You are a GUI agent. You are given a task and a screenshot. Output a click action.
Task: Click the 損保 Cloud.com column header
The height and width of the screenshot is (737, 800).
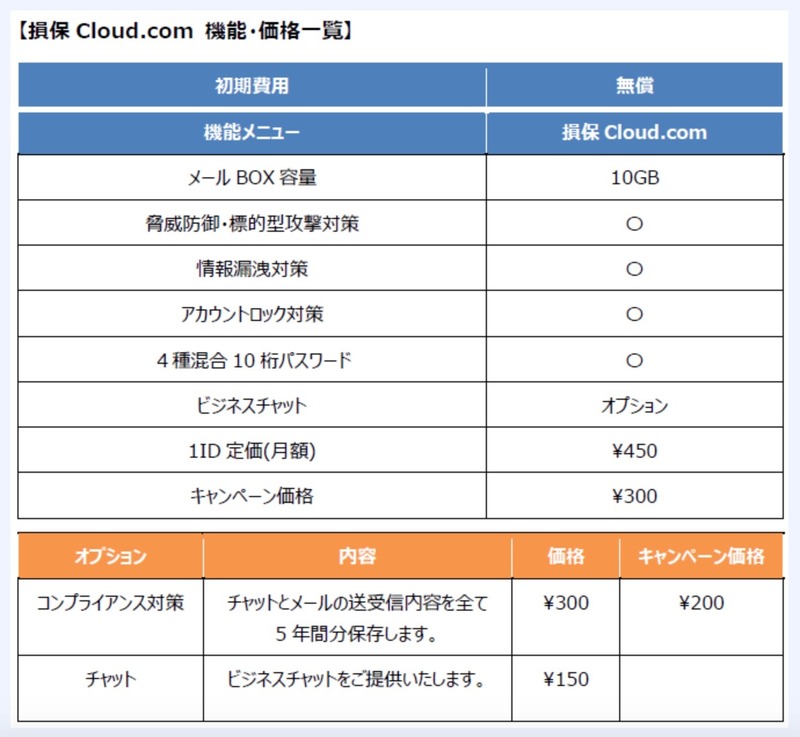tap(634, 133)
